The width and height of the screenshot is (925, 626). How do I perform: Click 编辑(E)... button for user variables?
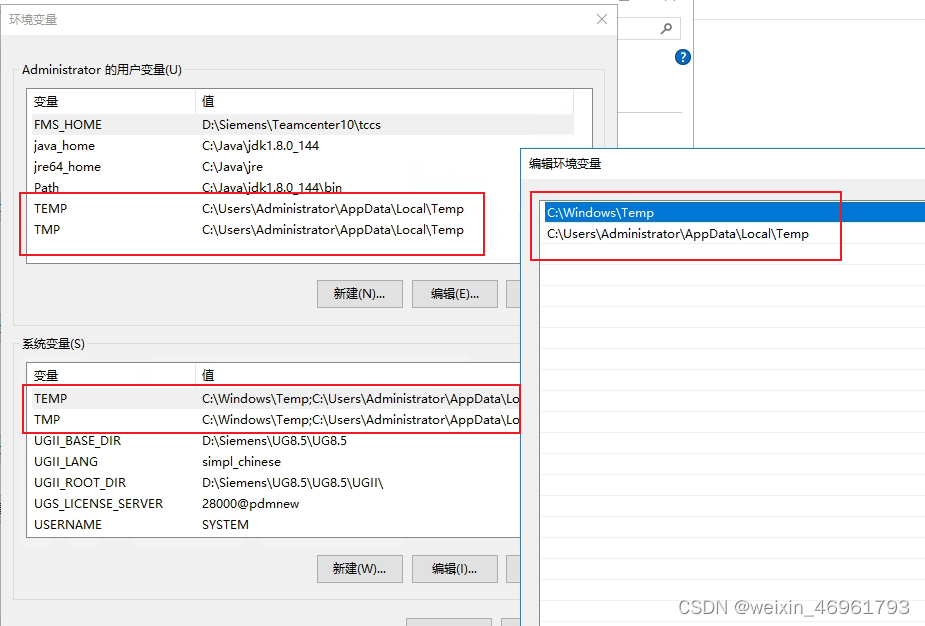[454, 294]
